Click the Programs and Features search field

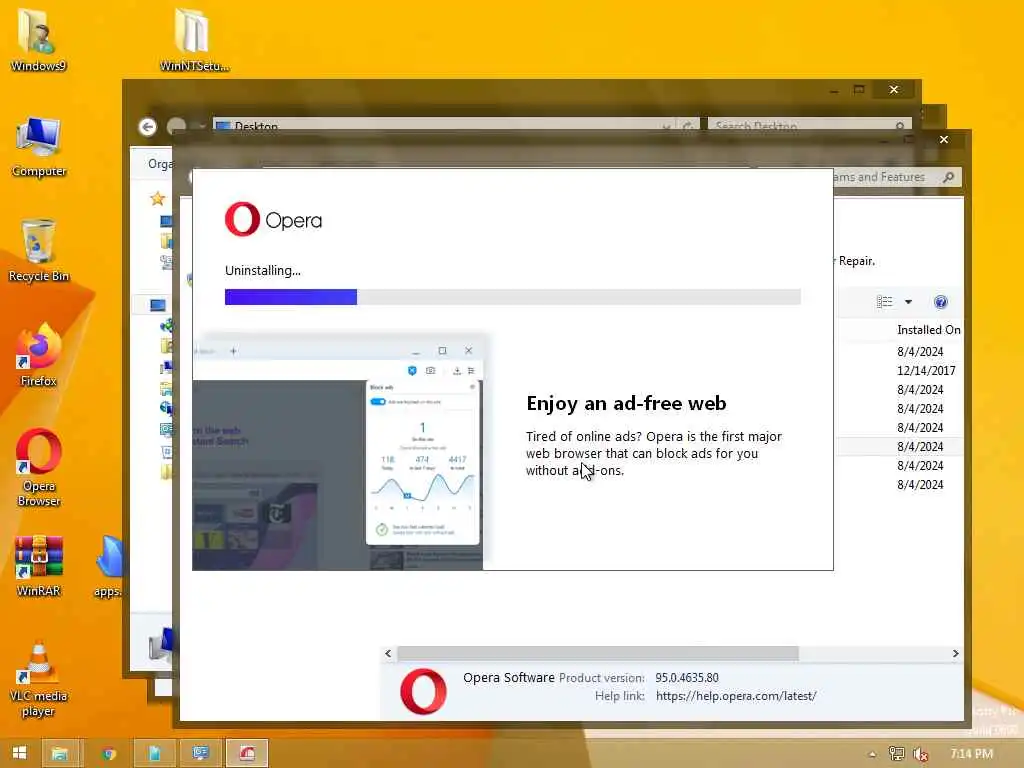pyautogui.click(x=896, y=177)
